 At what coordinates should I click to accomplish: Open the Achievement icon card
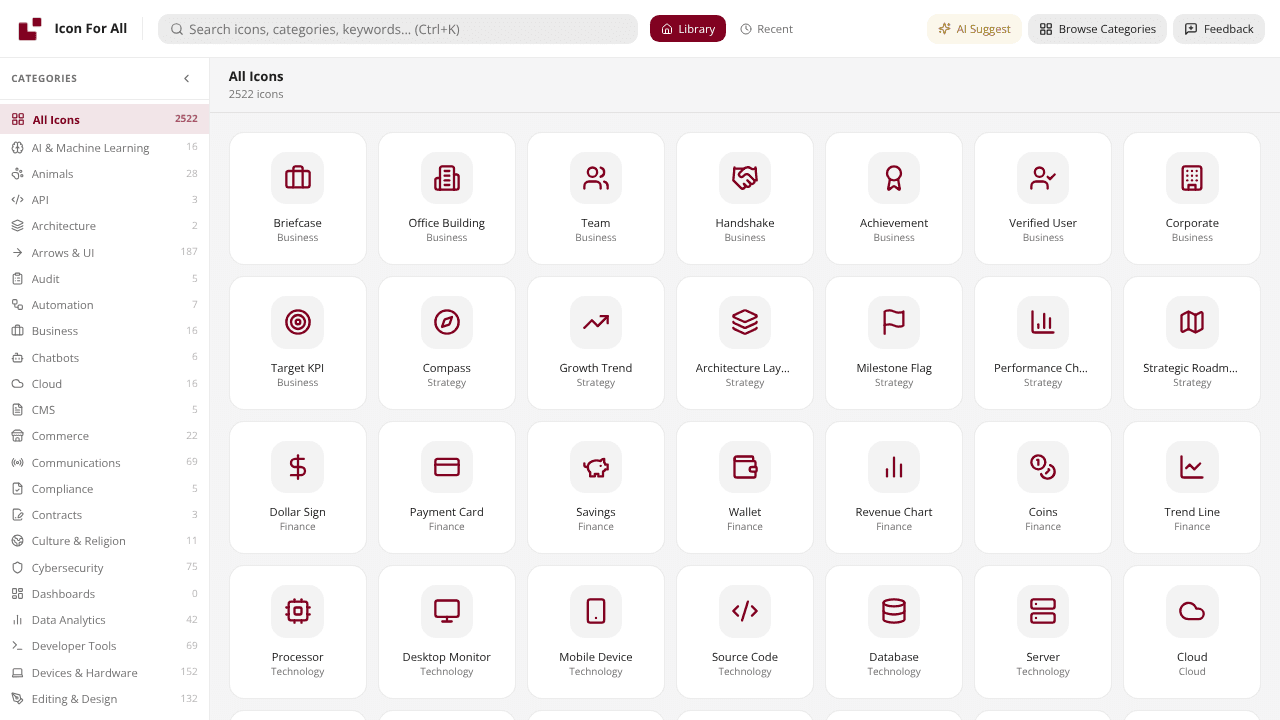894,198
